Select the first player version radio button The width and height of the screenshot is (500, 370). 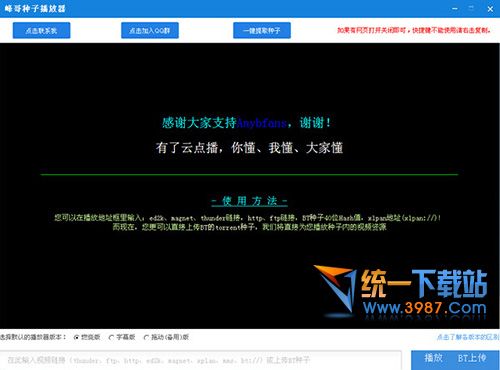[x=76, y=337]
